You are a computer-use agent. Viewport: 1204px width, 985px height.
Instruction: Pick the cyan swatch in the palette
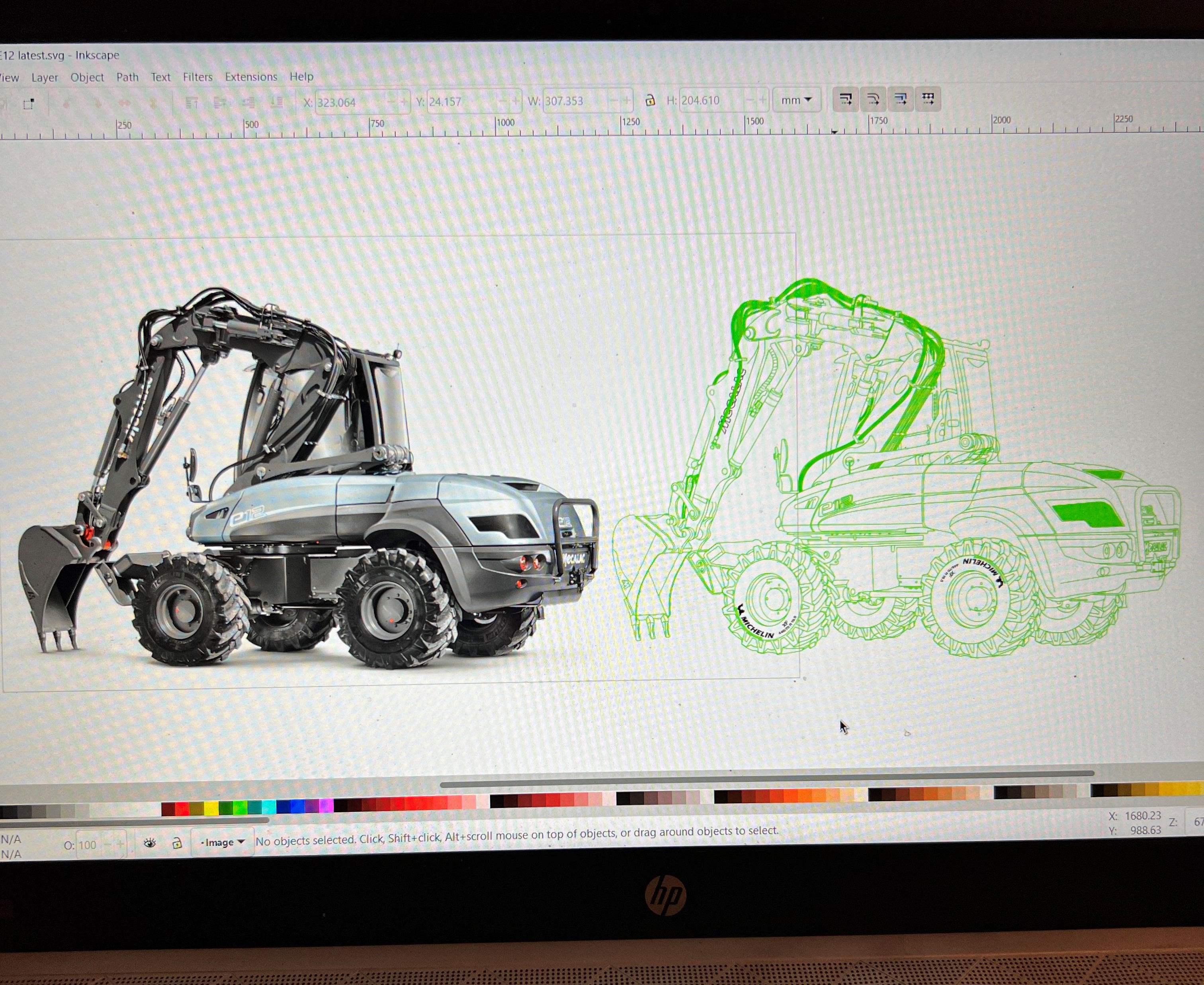(x=268, y=807)
